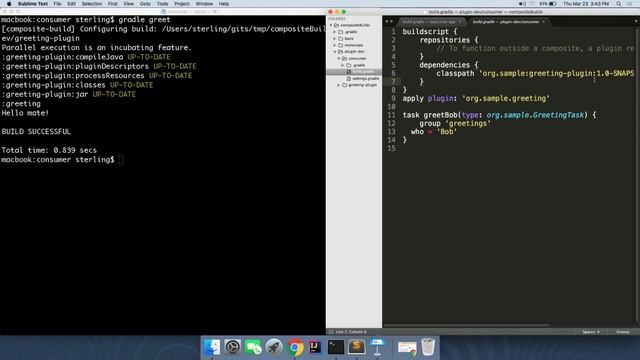Viewport: 640px width, 360px height.
Task: Click Spaces indentation setting in status bar
Action: [x=591, y=332]
